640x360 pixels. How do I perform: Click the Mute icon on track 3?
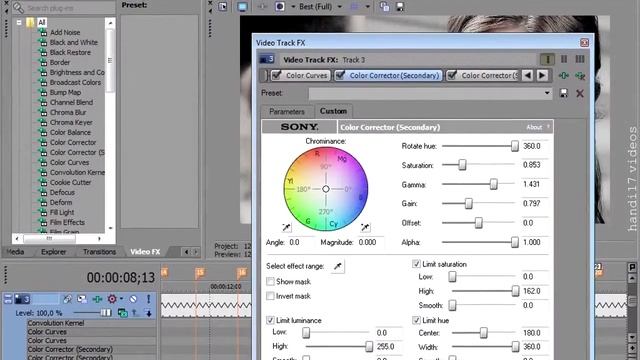click(x=133, y=299)
